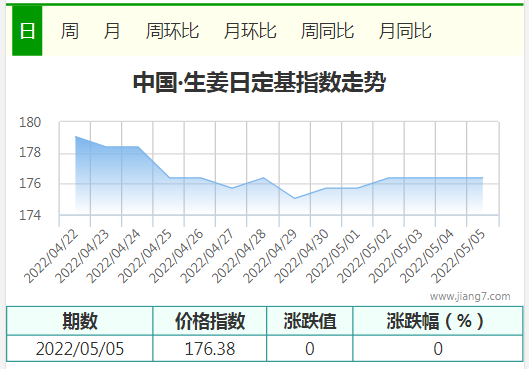The width and height of the screenshot is (529, 369).
Task: Click the 涨跌值 column header
Action: click(310, 321)
